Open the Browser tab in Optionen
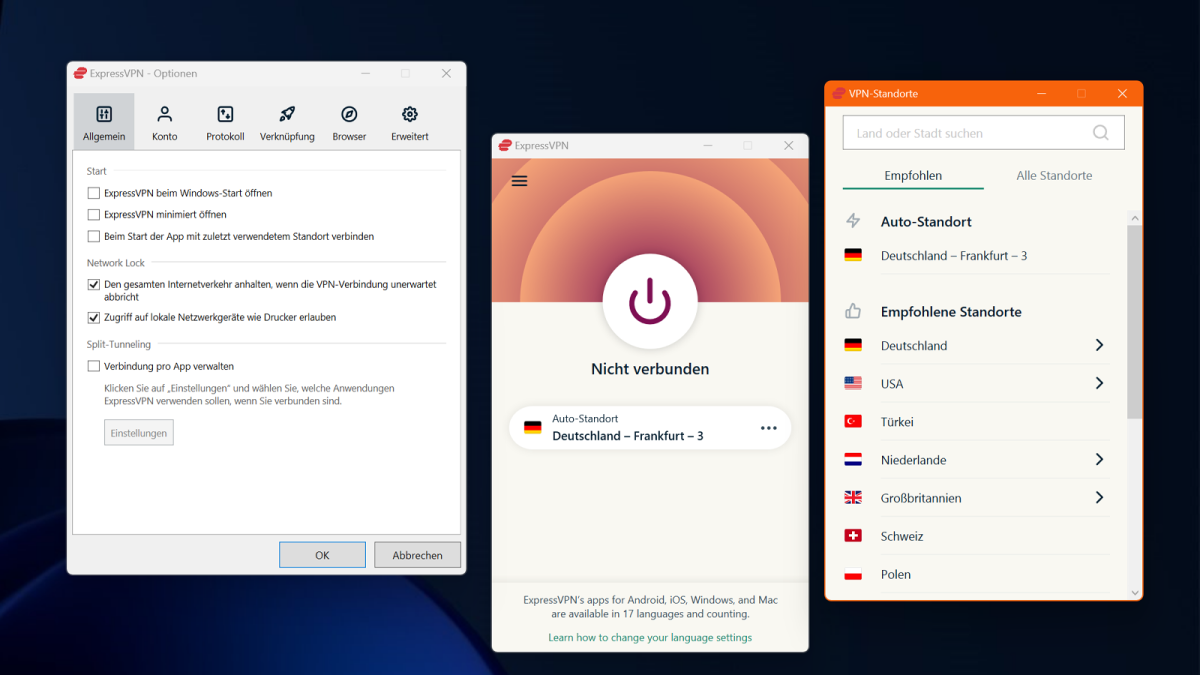 tap(349, 122)
